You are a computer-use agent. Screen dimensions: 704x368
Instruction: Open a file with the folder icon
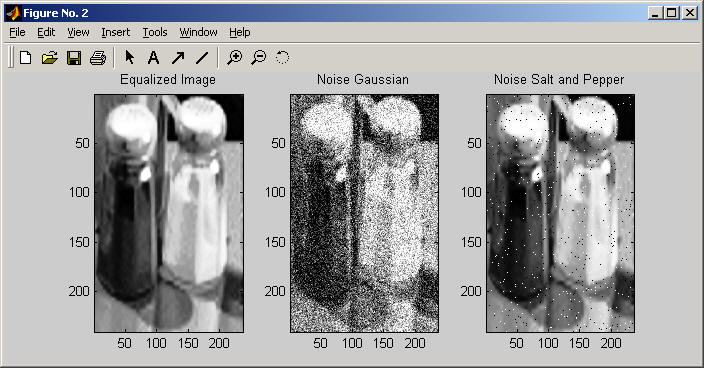(50, 57)
